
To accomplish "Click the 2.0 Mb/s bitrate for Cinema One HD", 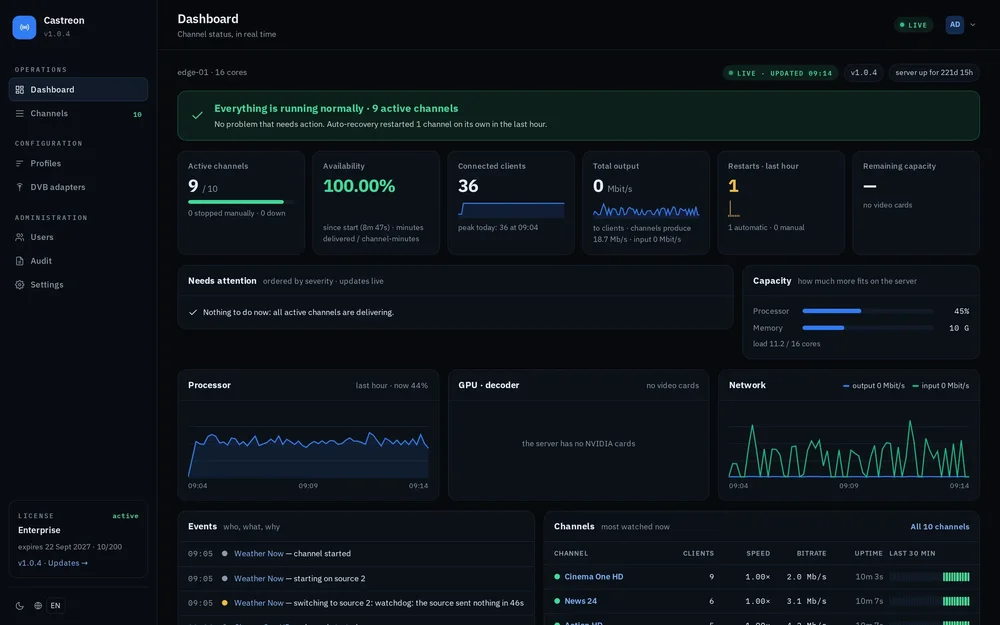I will pos(806,577).
